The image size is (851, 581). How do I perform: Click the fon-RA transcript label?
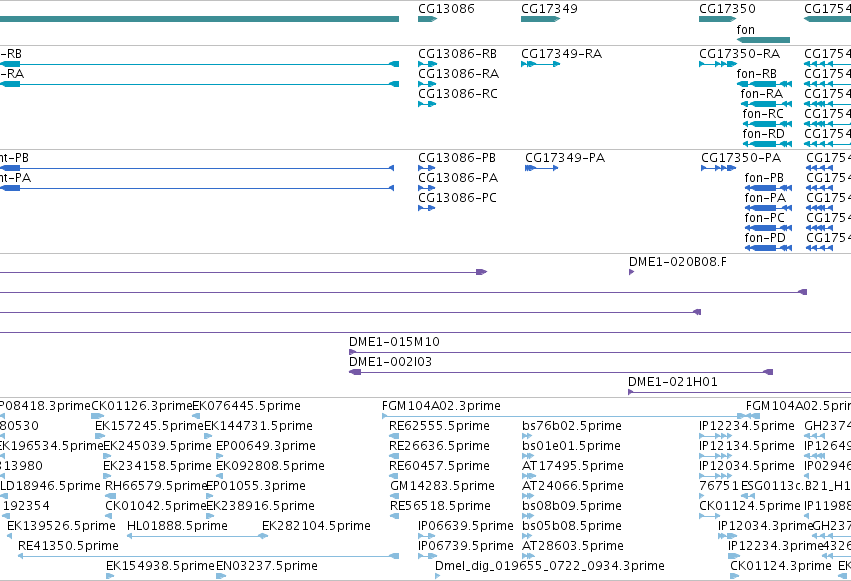pos(761,94)
